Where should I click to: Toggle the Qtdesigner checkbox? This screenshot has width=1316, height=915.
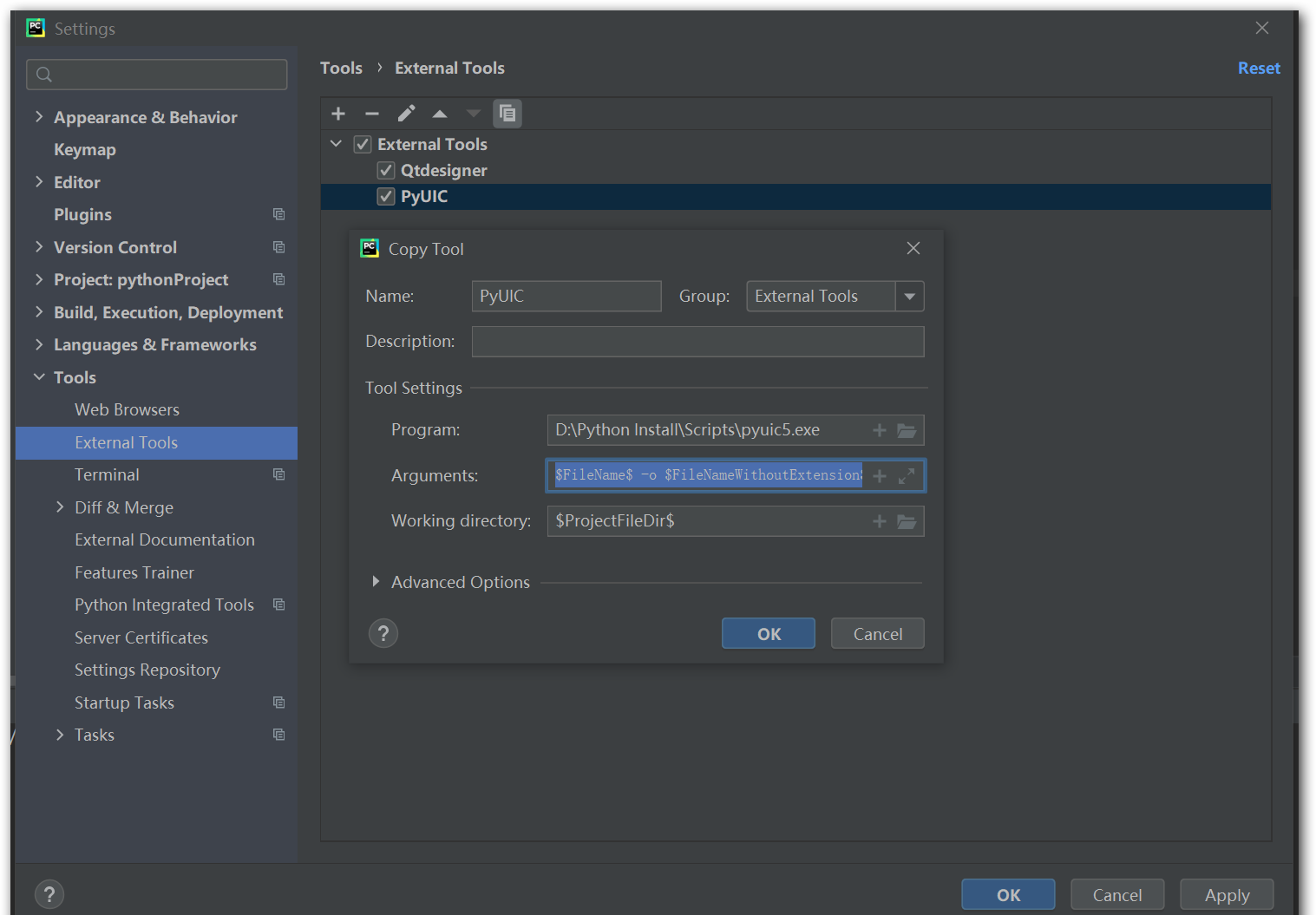coord(386,171)
